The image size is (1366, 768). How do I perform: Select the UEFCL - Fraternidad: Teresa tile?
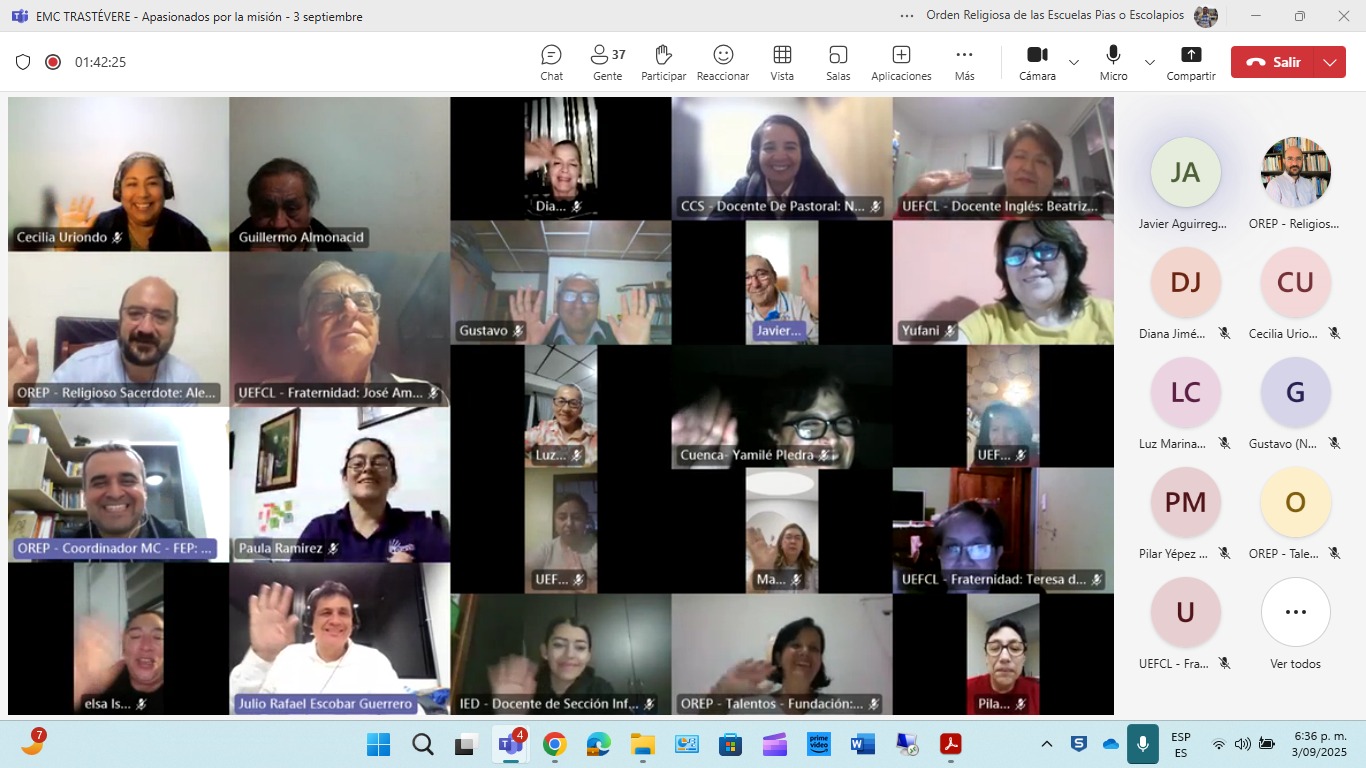1003,531
